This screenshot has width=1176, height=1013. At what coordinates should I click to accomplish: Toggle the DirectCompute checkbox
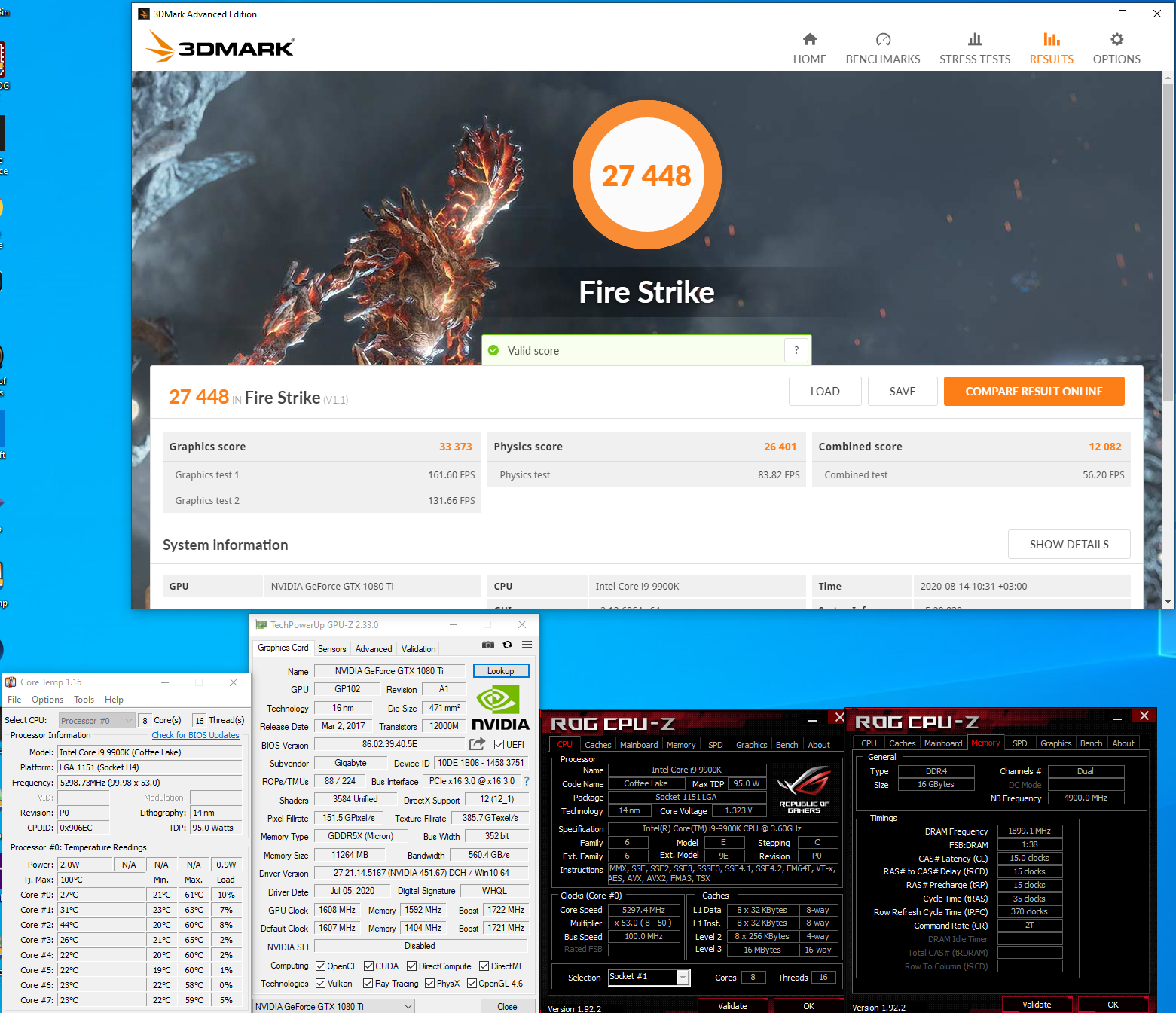(x=412, y=966)
